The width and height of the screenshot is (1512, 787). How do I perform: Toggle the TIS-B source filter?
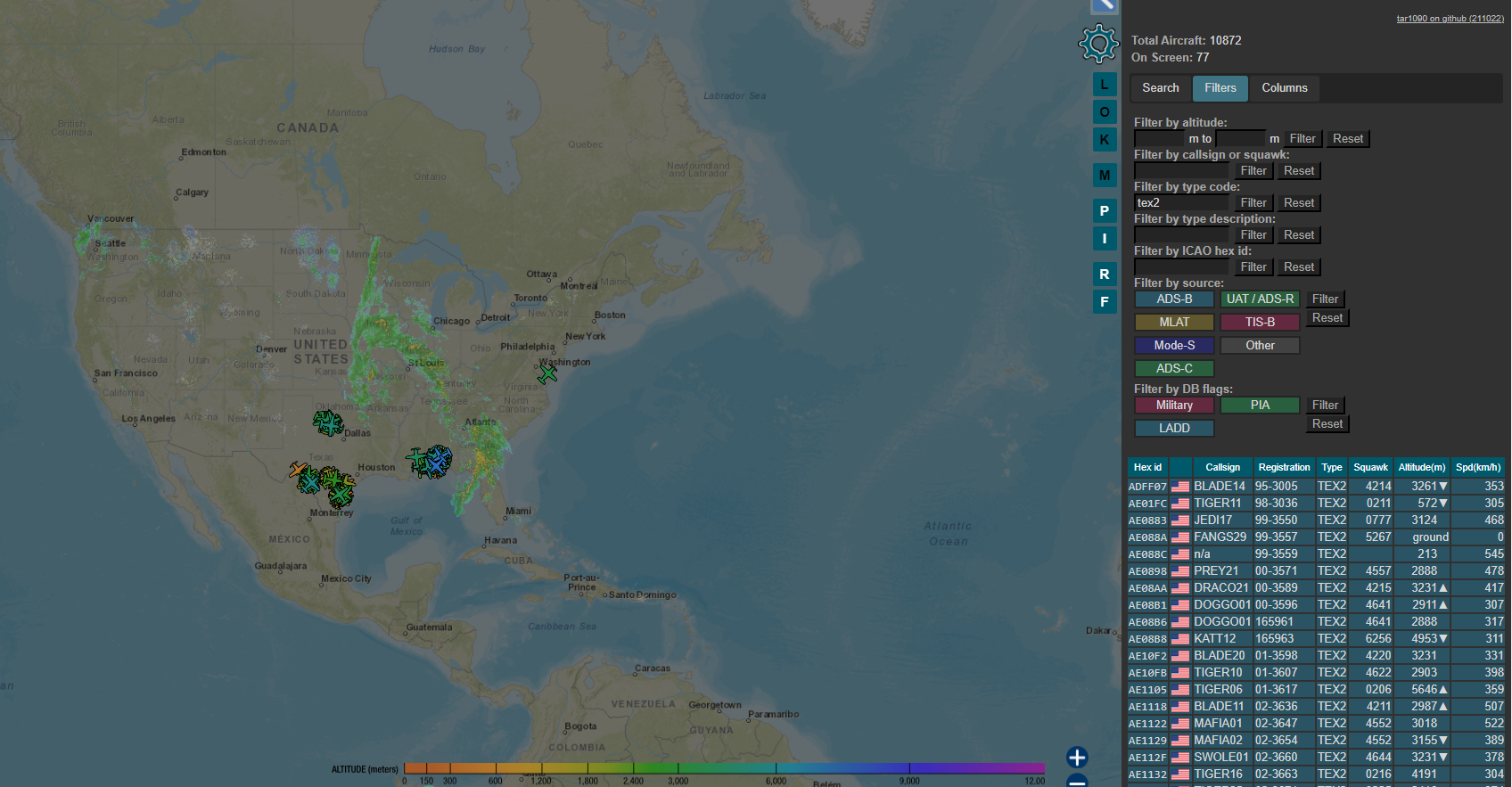click(1260, 323)
